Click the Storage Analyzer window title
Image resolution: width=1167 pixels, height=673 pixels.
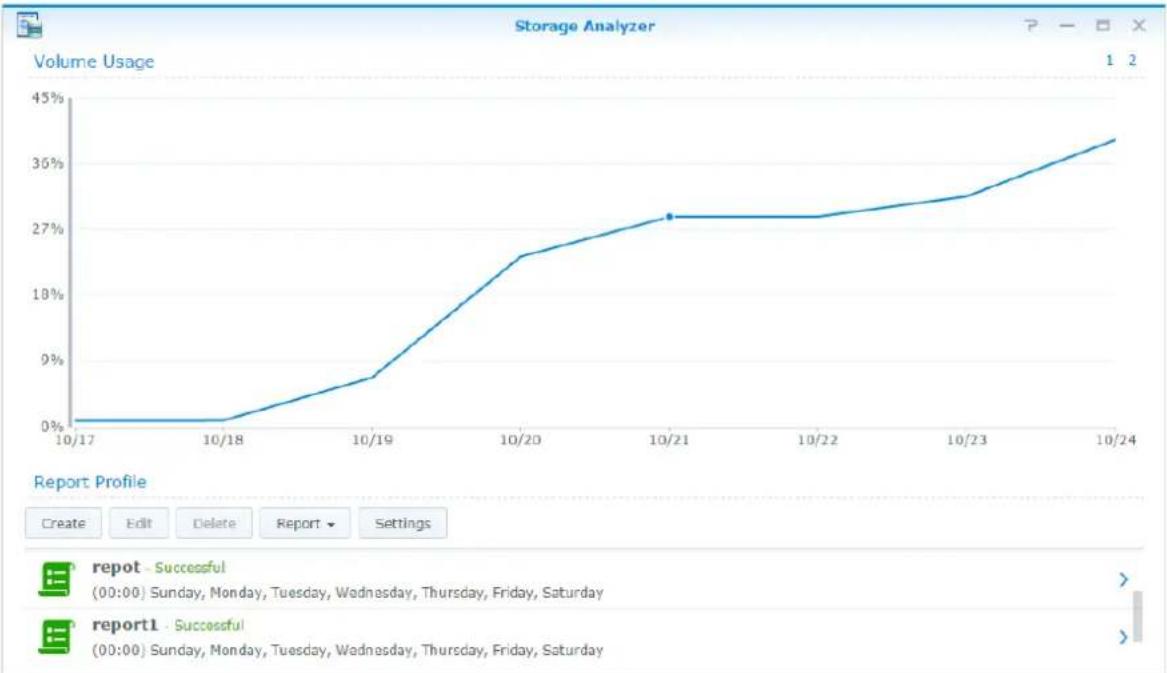[585, 26]
